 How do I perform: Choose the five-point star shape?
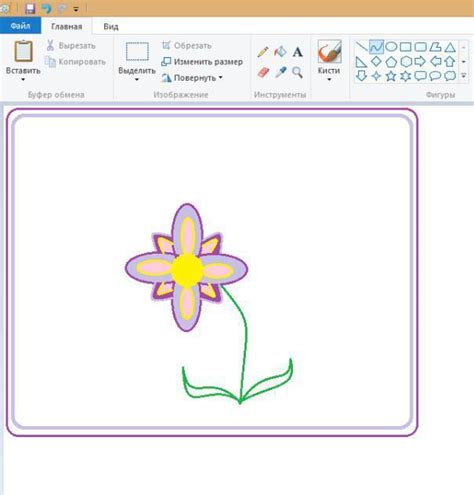pyautogui.click(x=391, y=76)
